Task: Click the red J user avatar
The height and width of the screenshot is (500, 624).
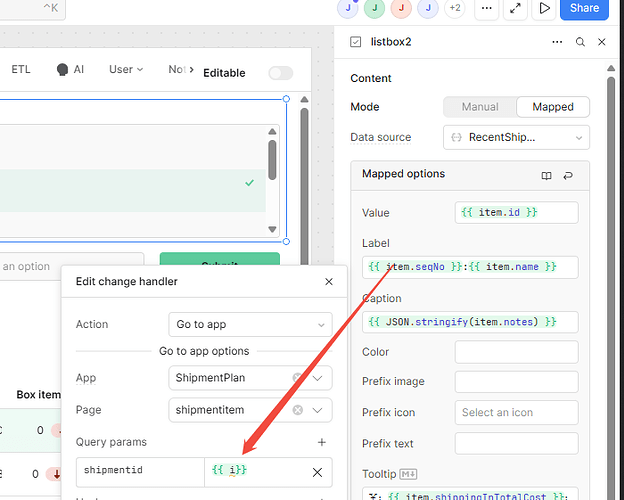Action: click(401, 8)
